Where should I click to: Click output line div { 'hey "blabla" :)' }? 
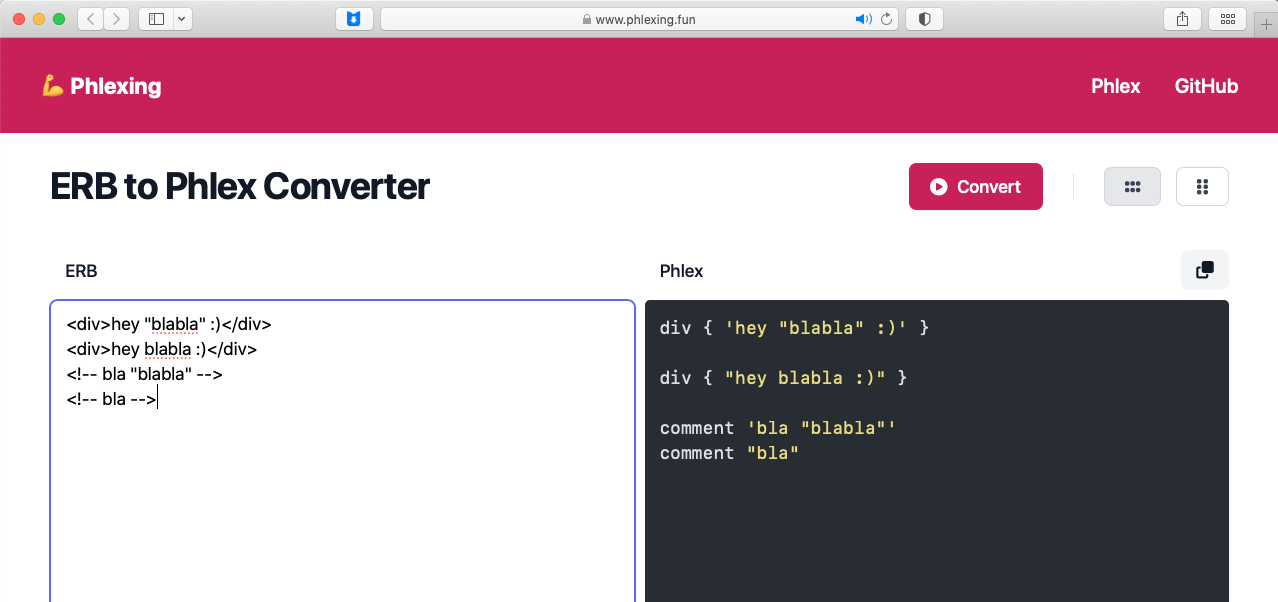[x=794, y=328]
